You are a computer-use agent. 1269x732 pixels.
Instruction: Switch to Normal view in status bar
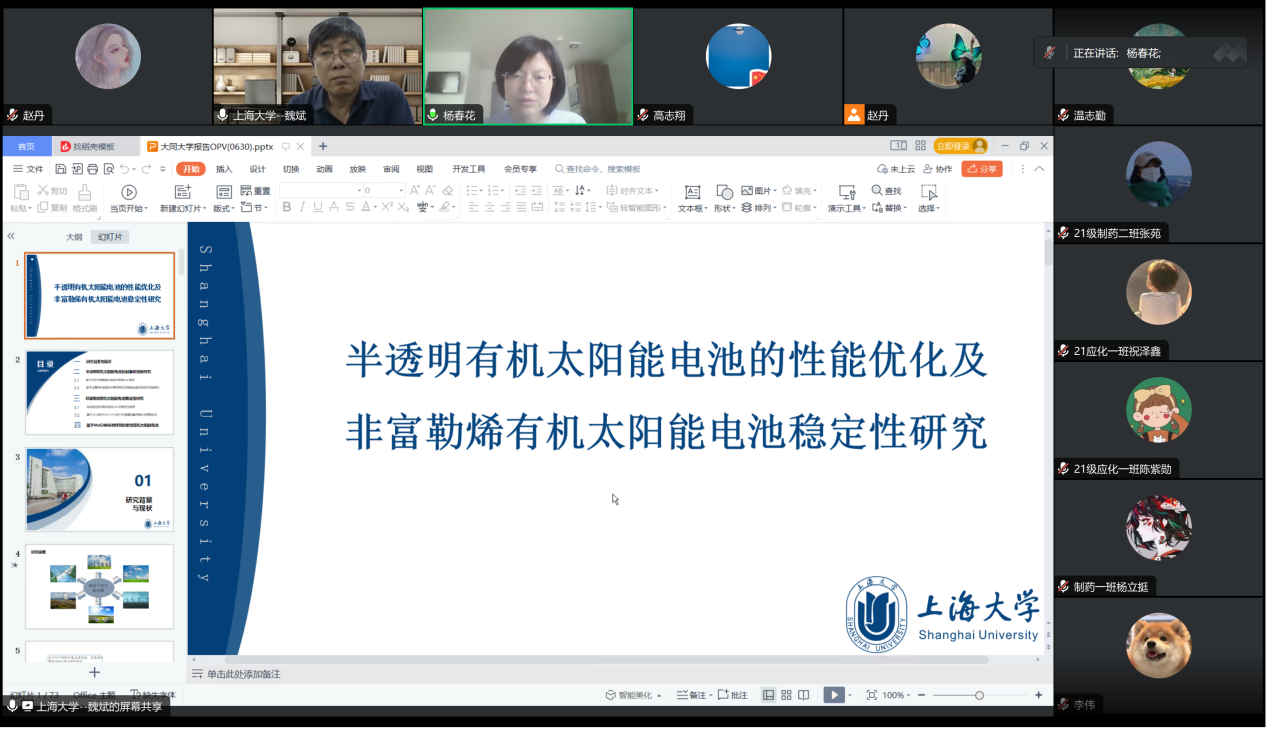click(769, 695)
